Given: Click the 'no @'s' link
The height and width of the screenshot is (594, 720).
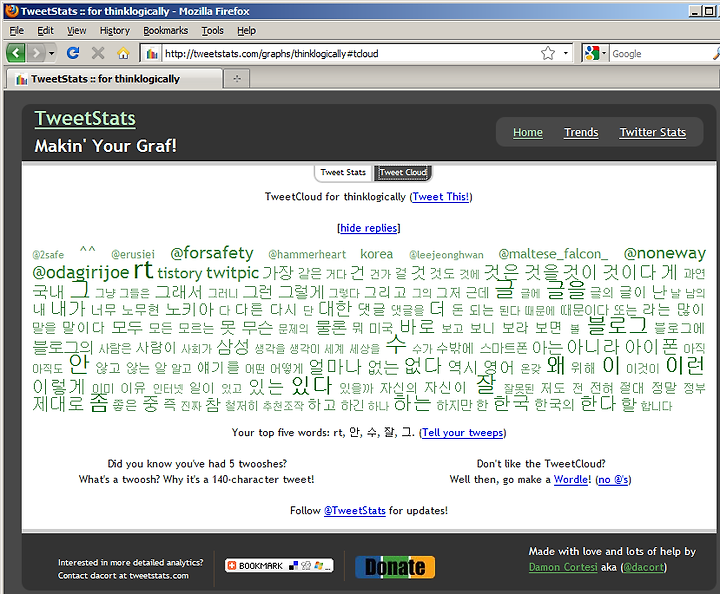Looking at the screenshot, I should [613, 480].
